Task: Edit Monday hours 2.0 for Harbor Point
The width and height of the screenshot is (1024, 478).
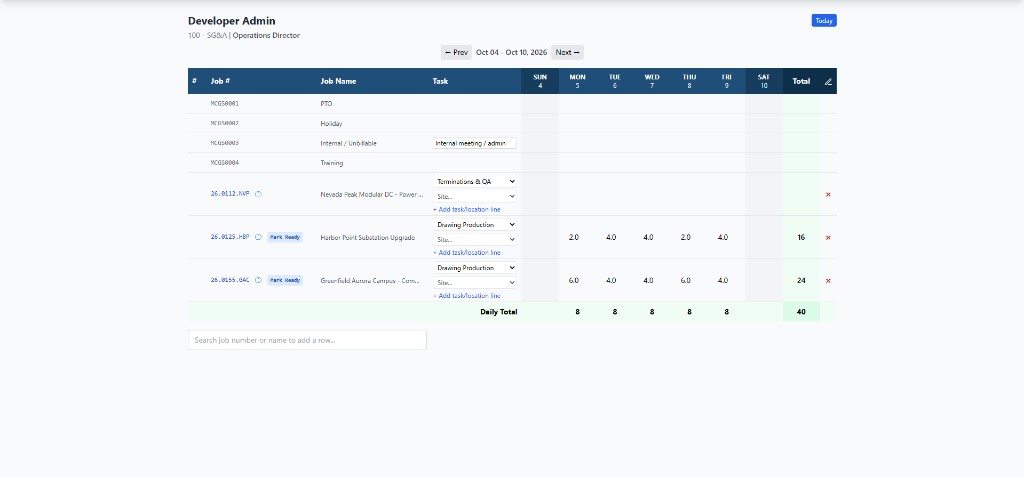Action: tap(574, 238)
